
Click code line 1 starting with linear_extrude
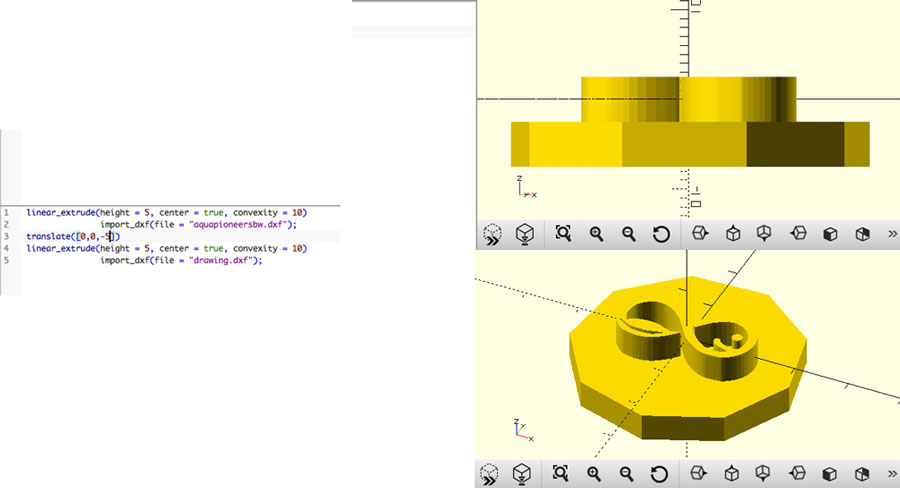(x=166, y=212)
